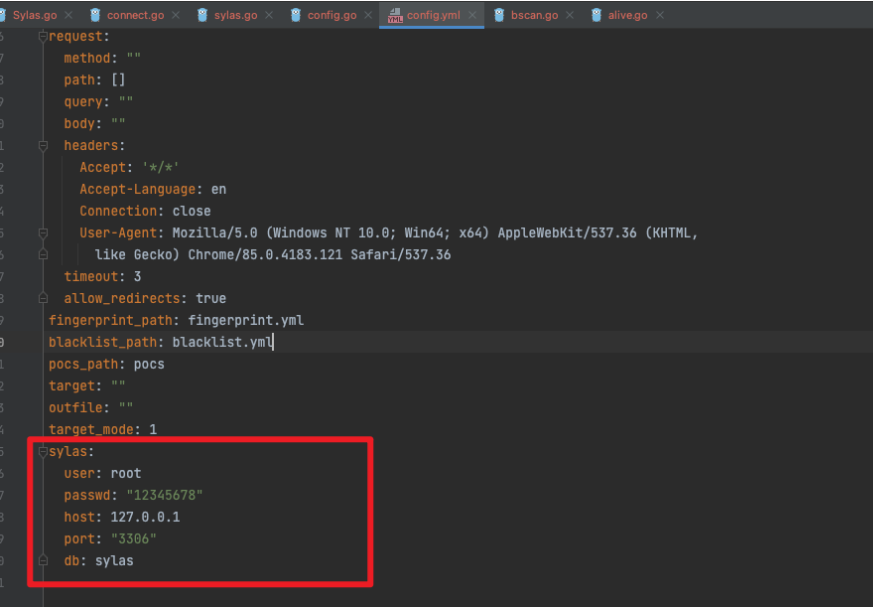Open the bscan.go tab

click(x=534, y=15)
